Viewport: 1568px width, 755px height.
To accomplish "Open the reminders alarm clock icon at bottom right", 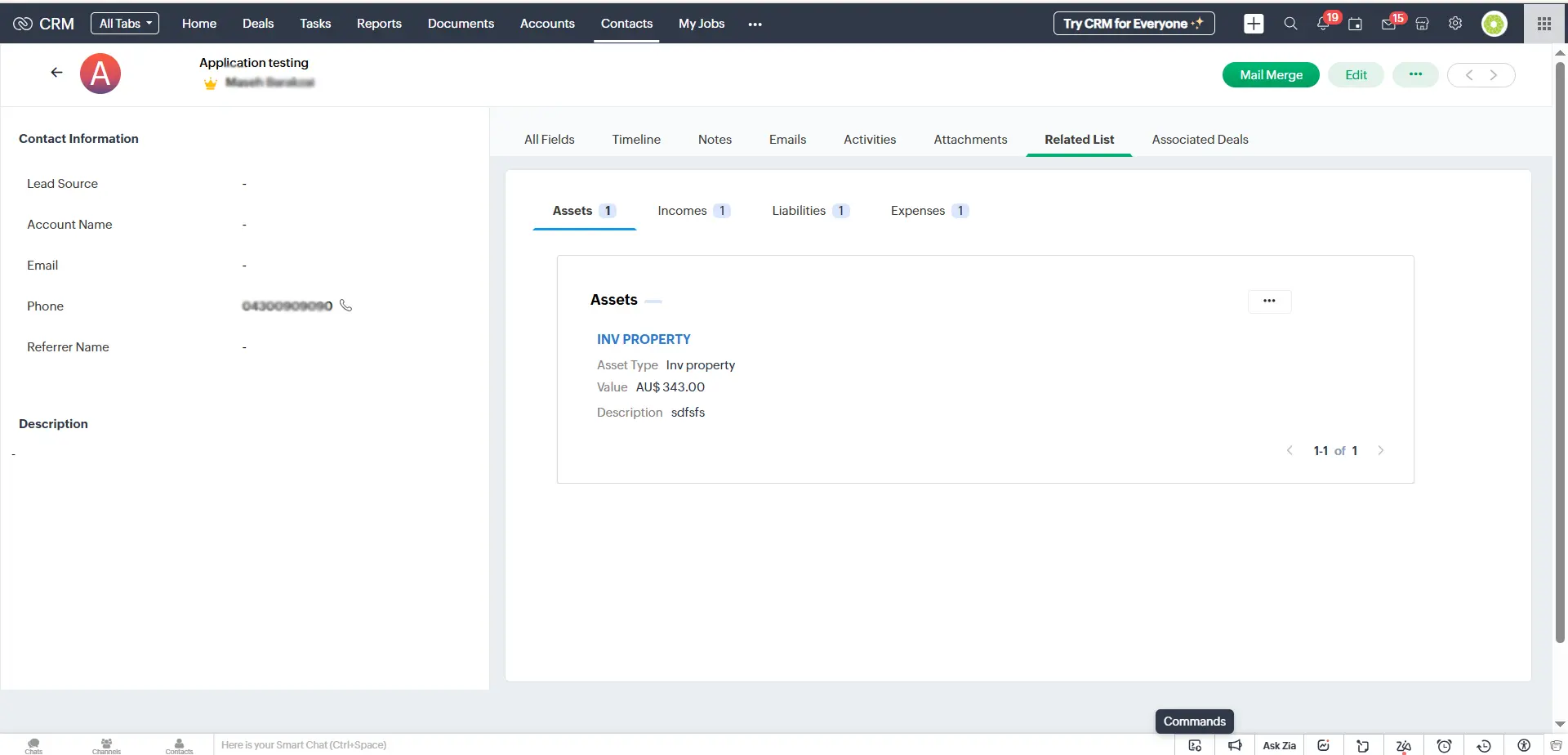I will click(x=1444, y=745).
